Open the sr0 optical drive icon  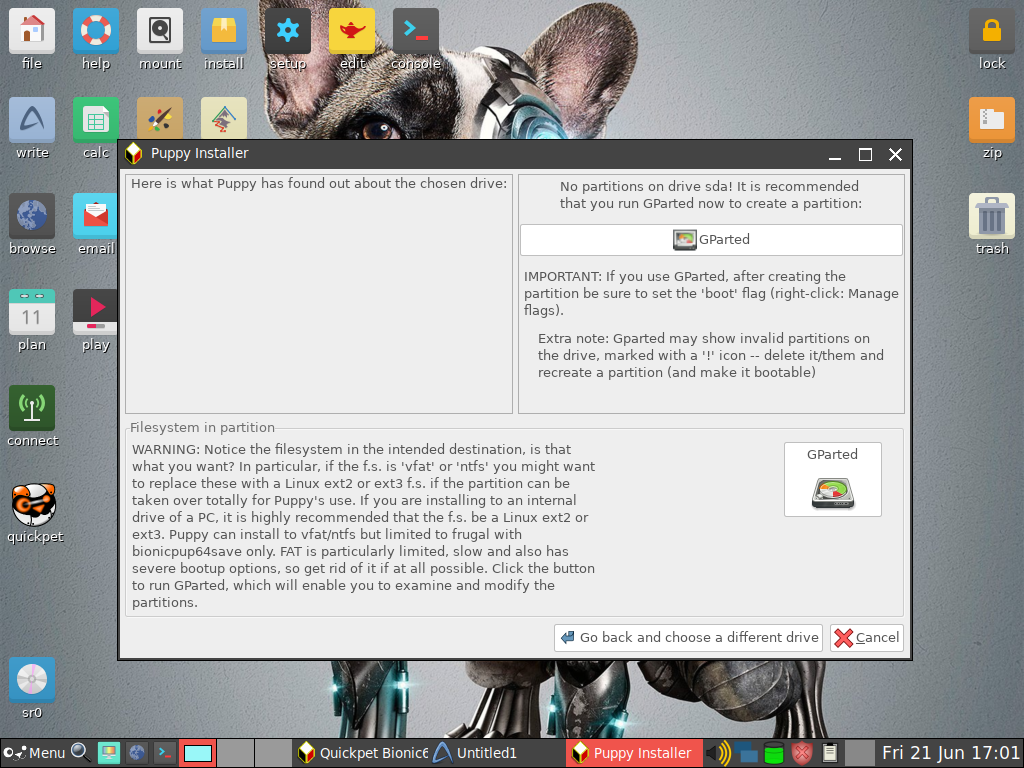31,680
